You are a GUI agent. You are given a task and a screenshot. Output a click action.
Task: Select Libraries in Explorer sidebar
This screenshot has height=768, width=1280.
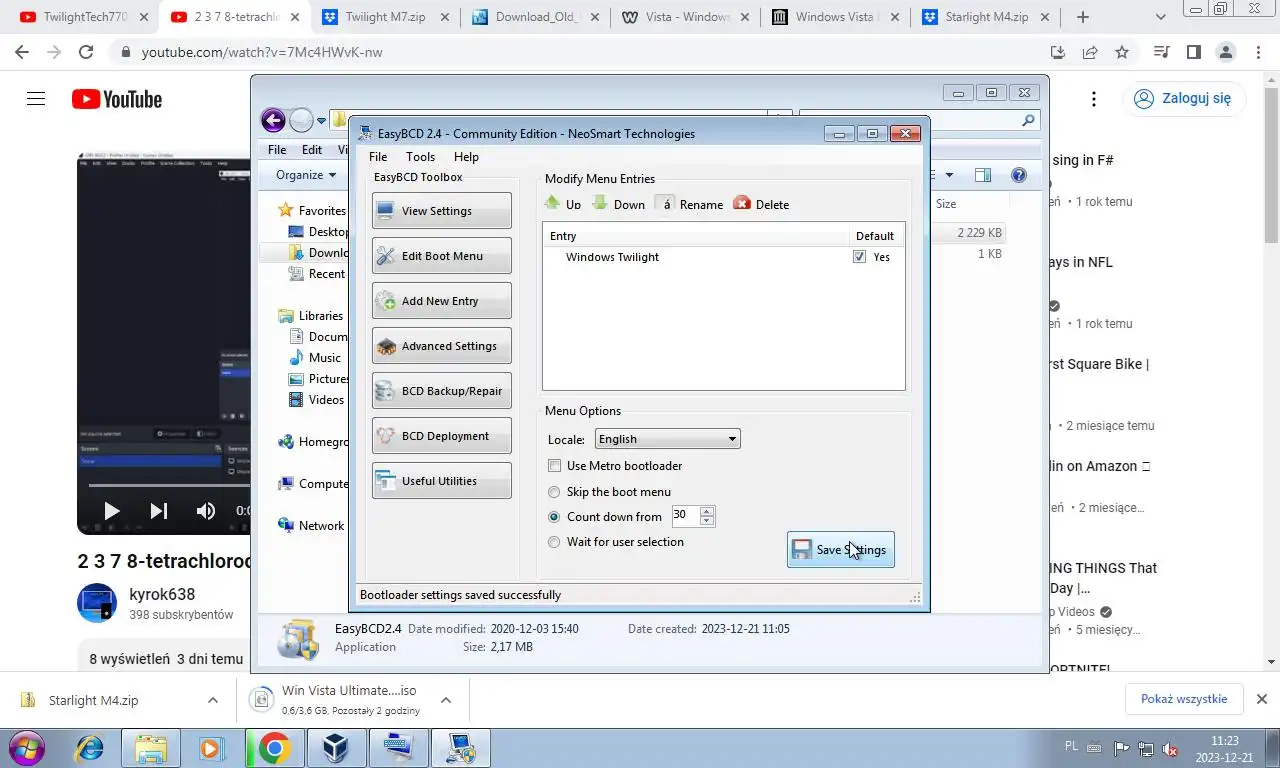coord(320,316)
